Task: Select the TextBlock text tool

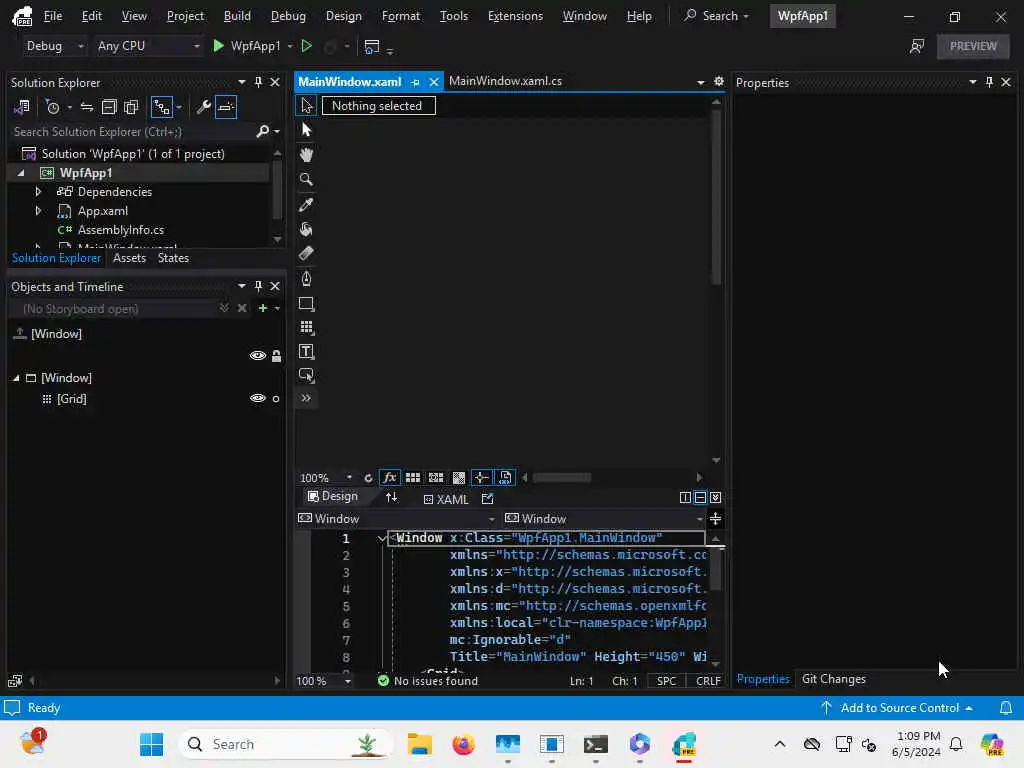Action: click(306, 351)
